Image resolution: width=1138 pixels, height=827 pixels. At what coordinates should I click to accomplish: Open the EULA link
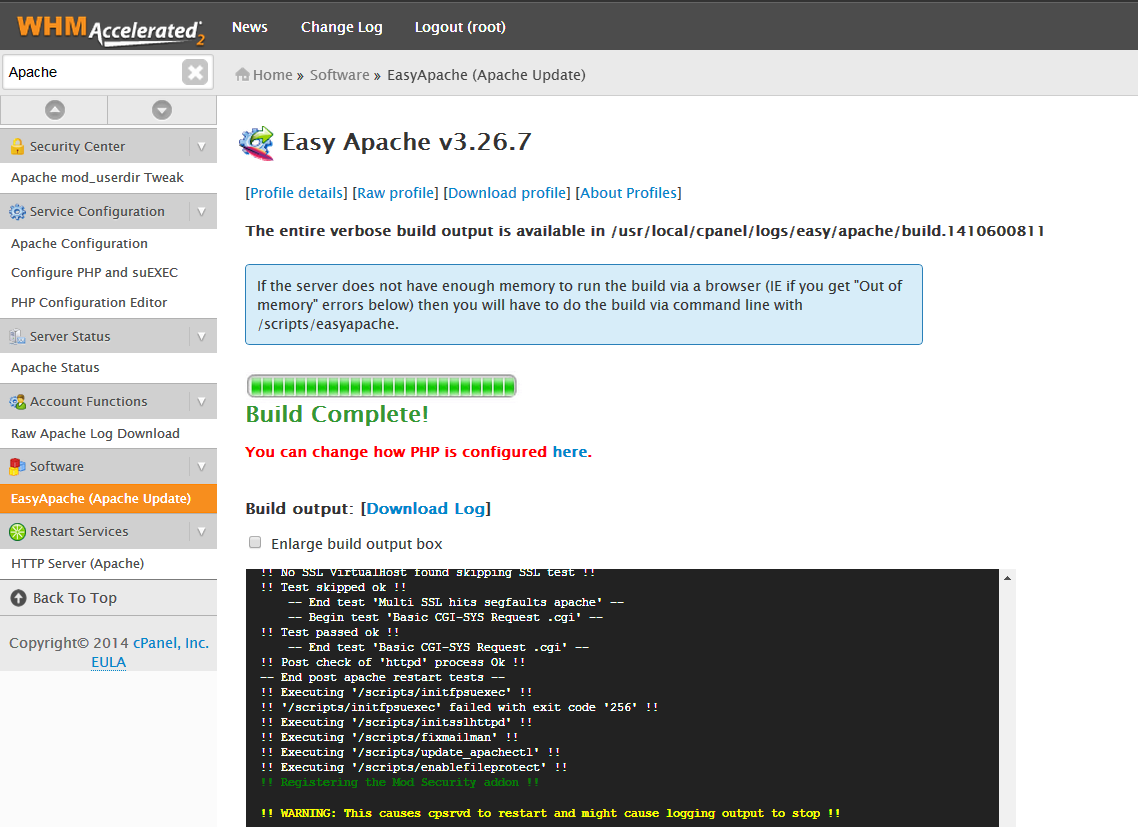click(x=109, y=662)
